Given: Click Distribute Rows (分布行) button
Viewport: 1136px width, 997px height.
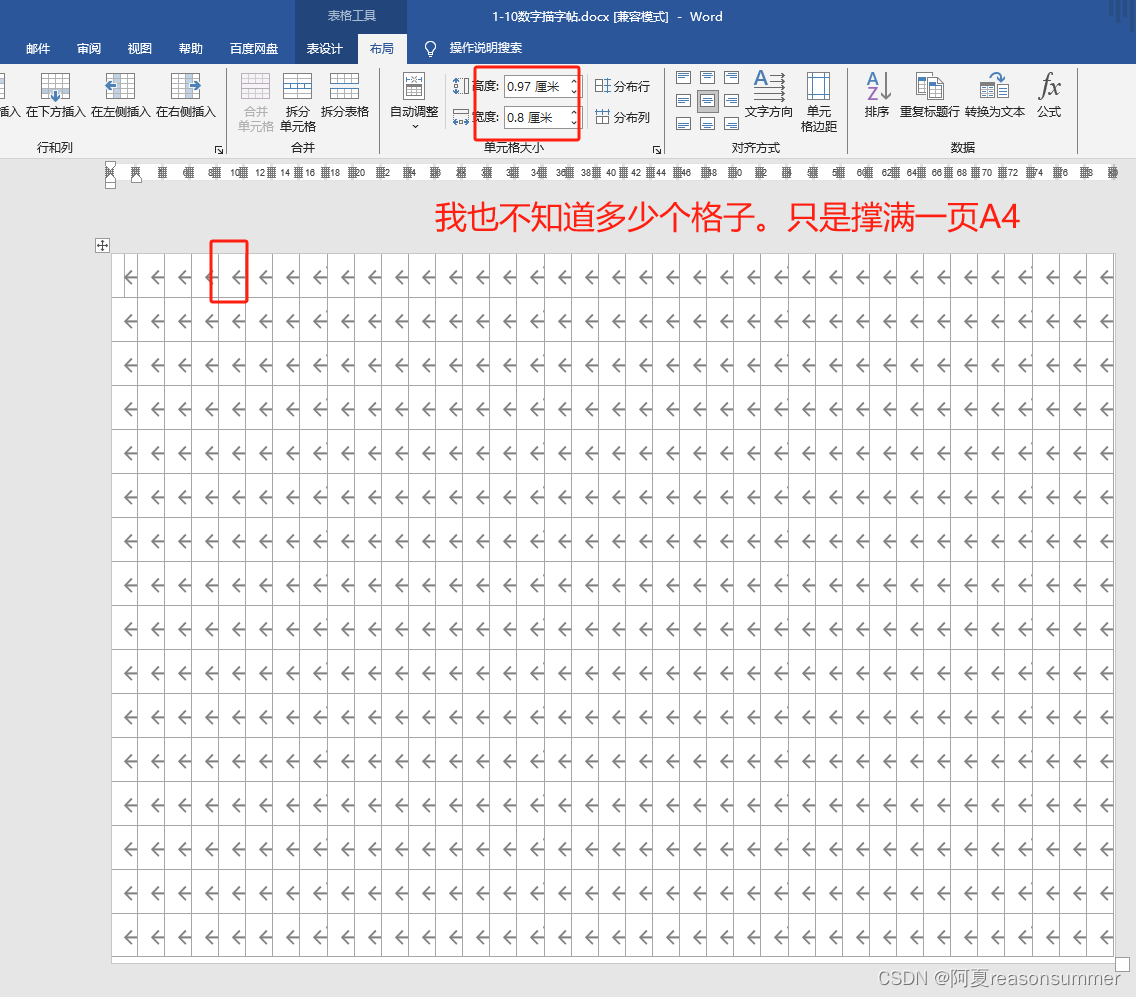Looking at the screenshot, I should (x=622, y=86).
